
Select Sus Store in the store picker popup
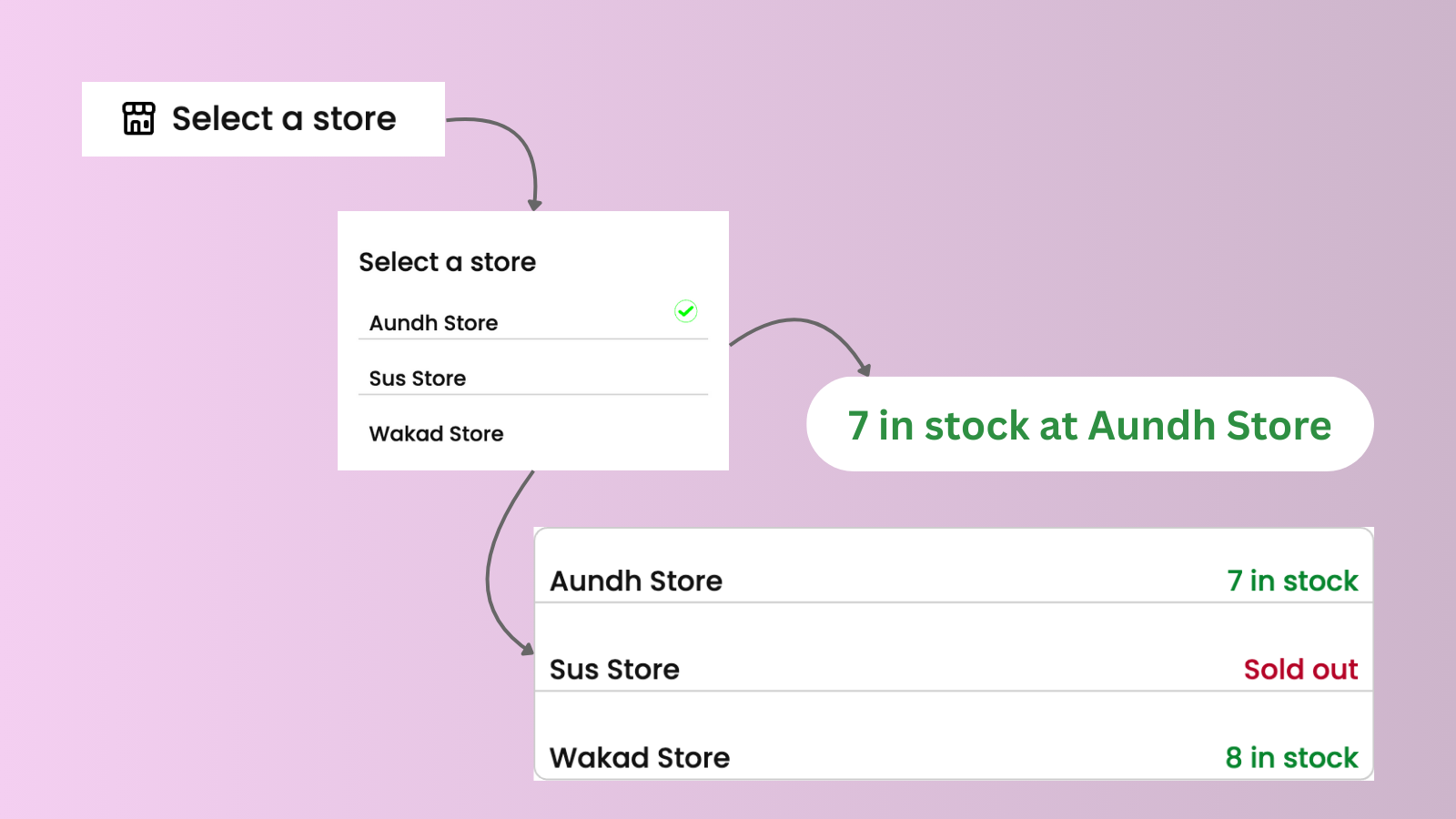point(418,379)
